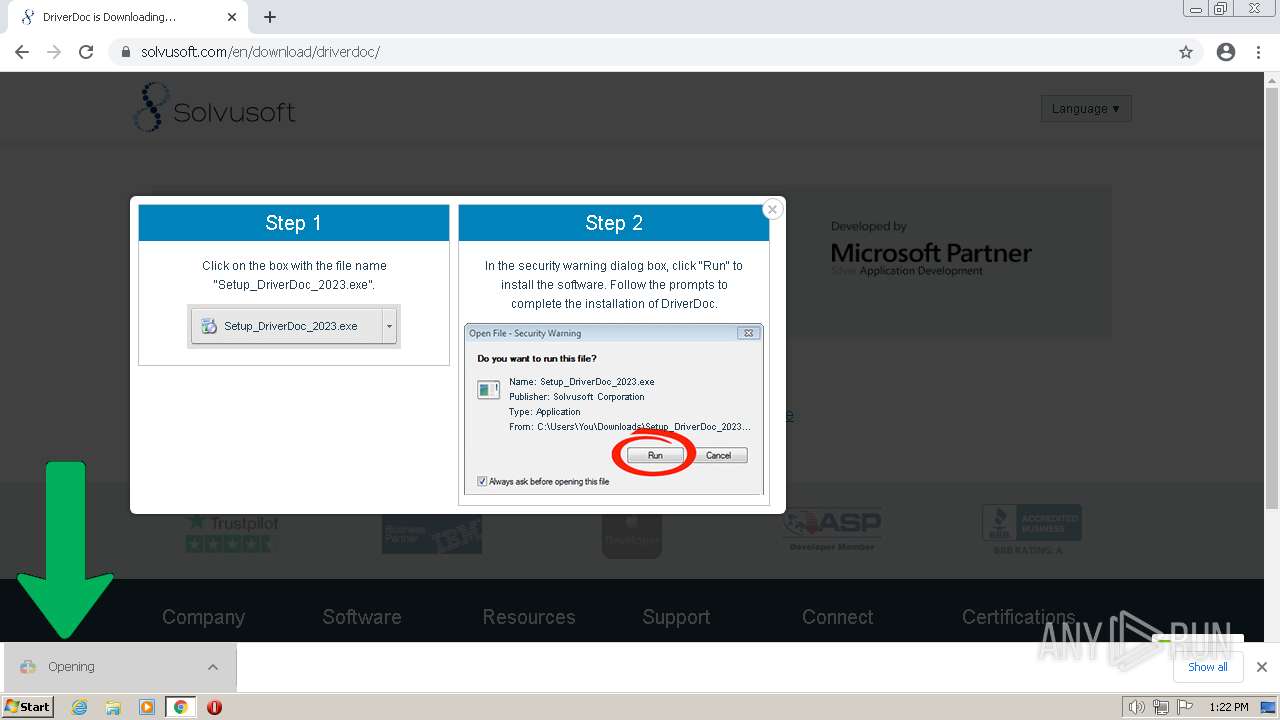Click the Trustpilot badge
Viewport: 1280px width, 720px height.
click(232, 532)
